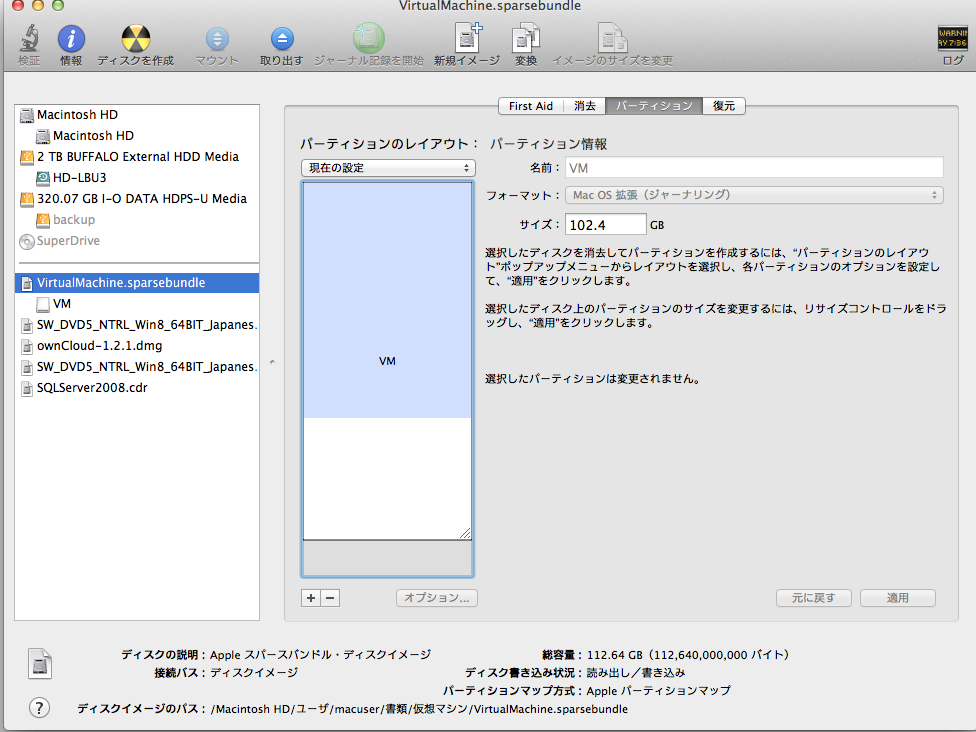Screen dimensions: 976x732
Task: Switch to the First Aid tab
Action: pos(531,106)
